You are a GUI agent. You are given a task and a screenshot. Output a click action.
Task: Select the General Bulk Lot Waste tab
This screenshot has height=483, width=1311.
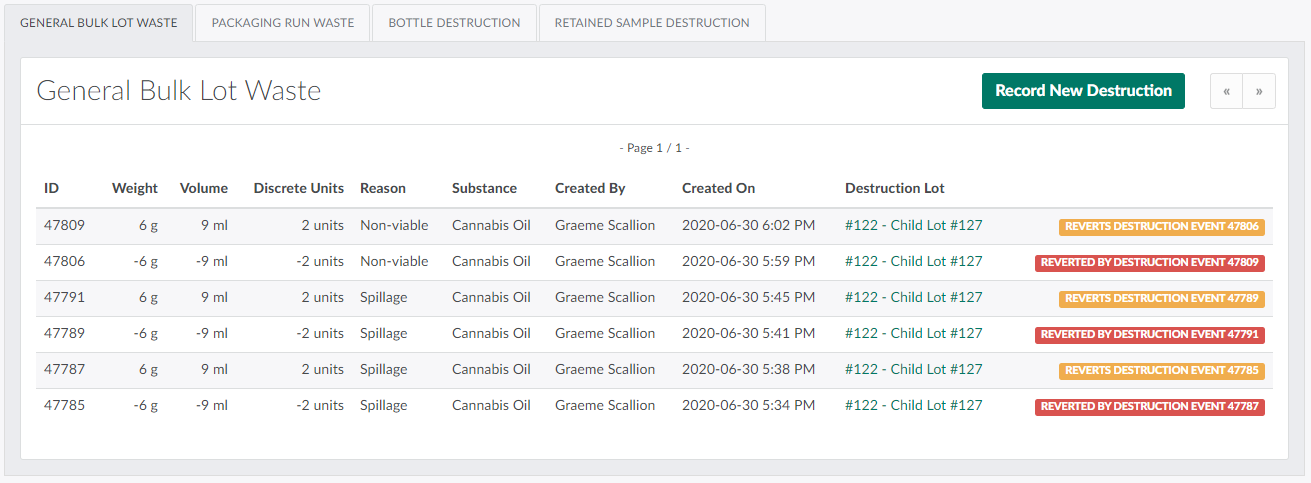98,23
